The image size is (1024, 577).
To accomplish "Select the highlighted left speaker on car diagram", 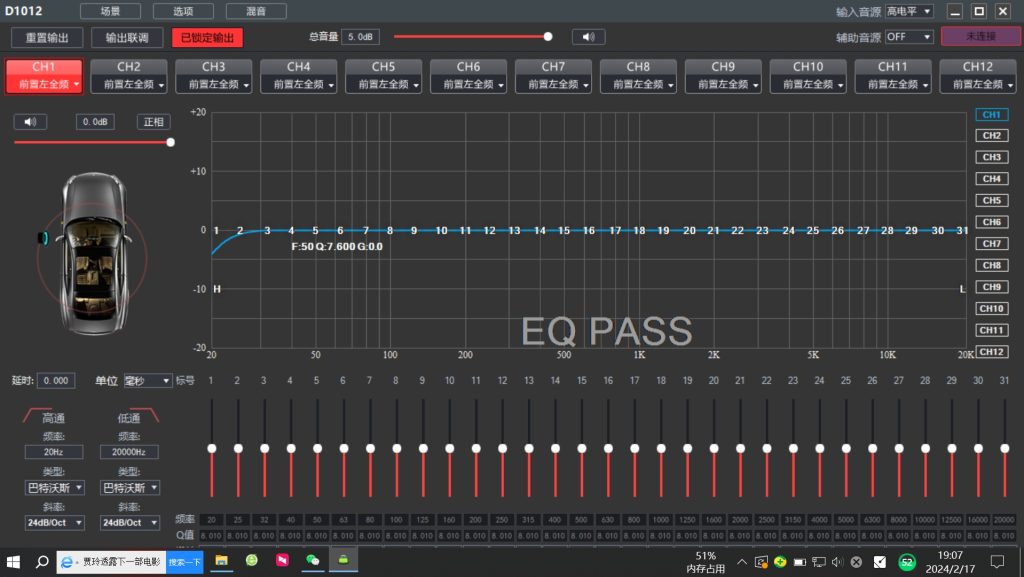I will 43,238.
